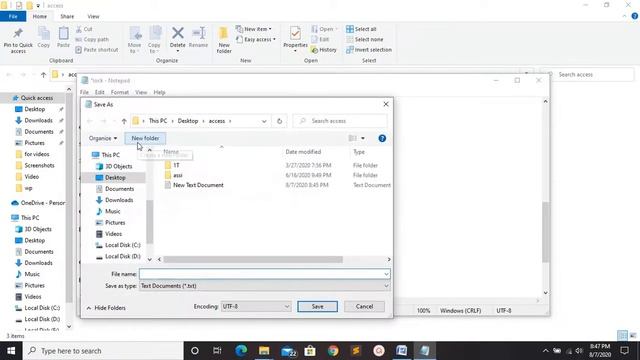The image size is (640, 360).
Task: Open Microsoft Edge from the taskbar
Action: click(241, 351)
